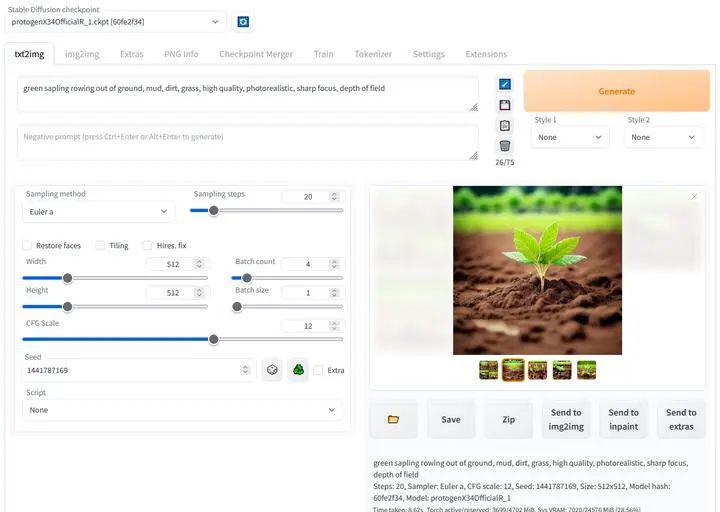Viewport: 720px width, 512px height.
Task: Click the Batch count number field
Action: (311, 264)
